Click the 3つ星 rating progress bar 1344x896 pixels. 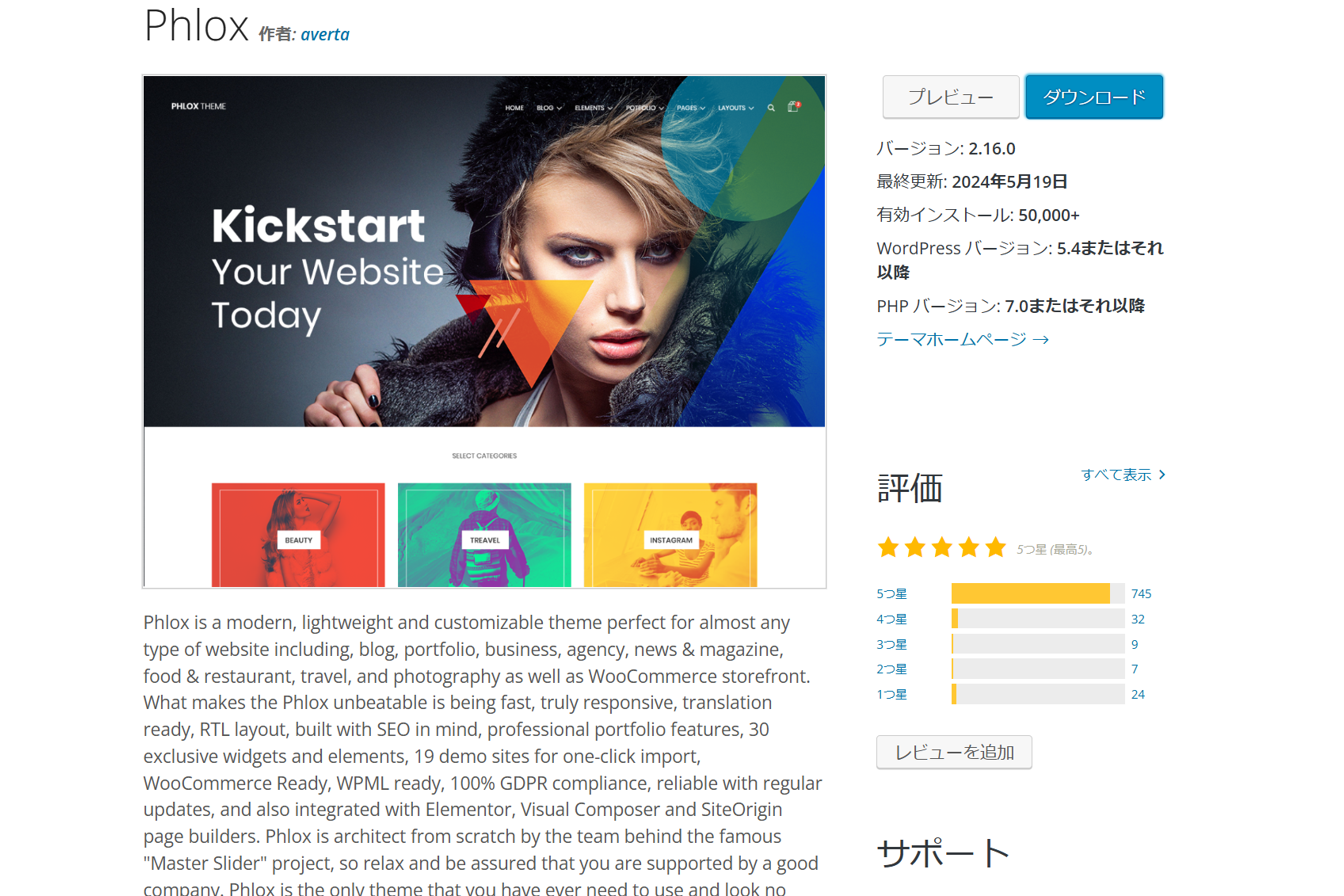coord(1038,644)
